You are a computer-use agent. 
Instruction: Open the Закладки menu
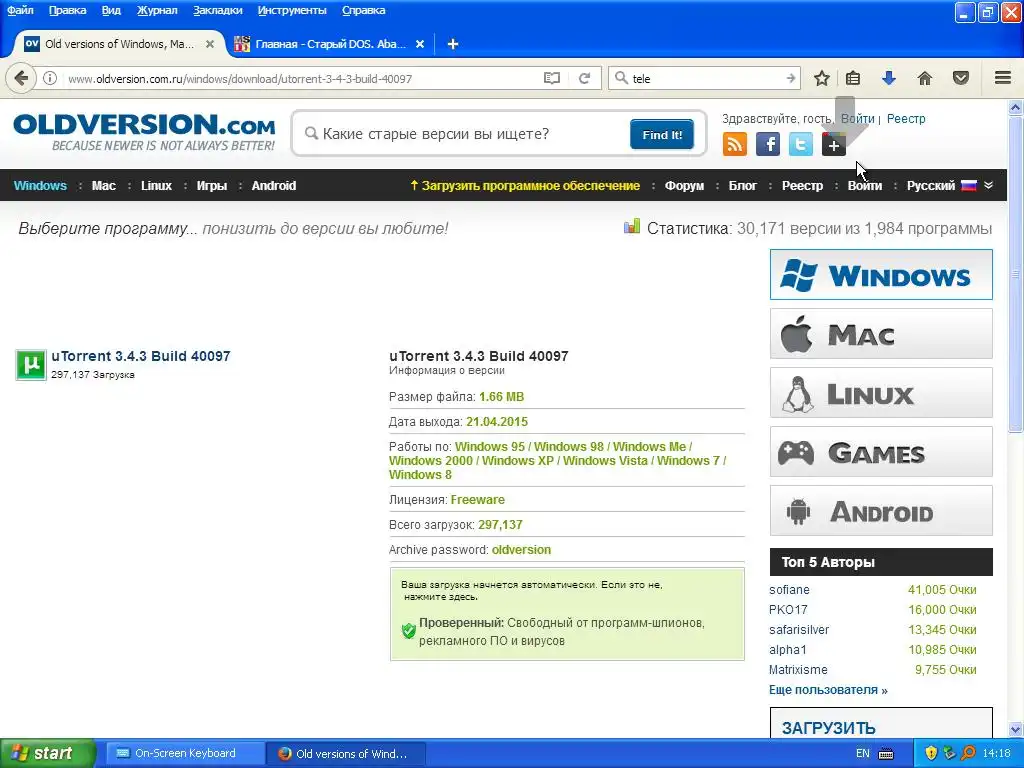pos(217,10)
